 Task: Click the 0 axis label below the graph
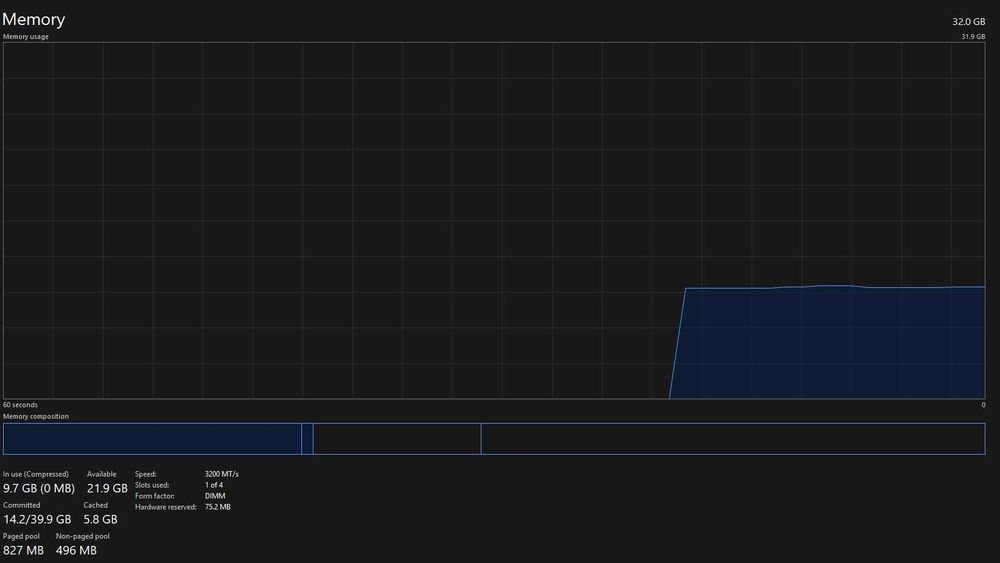click(x=983, y=405)
